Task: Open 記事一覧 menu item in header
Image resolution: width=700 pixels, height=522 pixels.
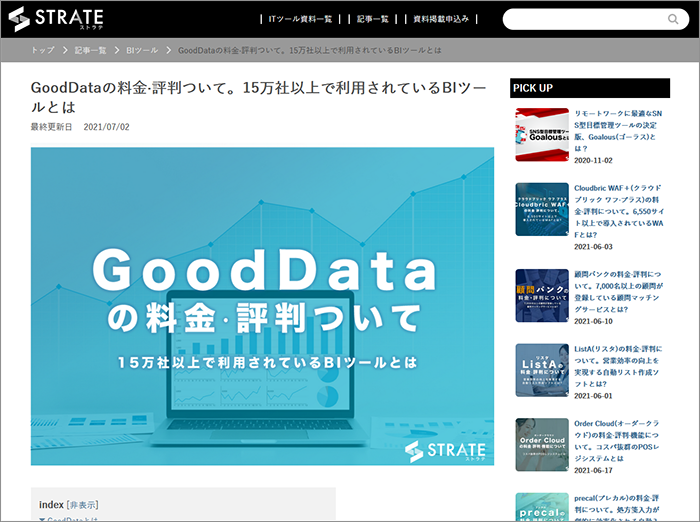Action: pos(373,19)
